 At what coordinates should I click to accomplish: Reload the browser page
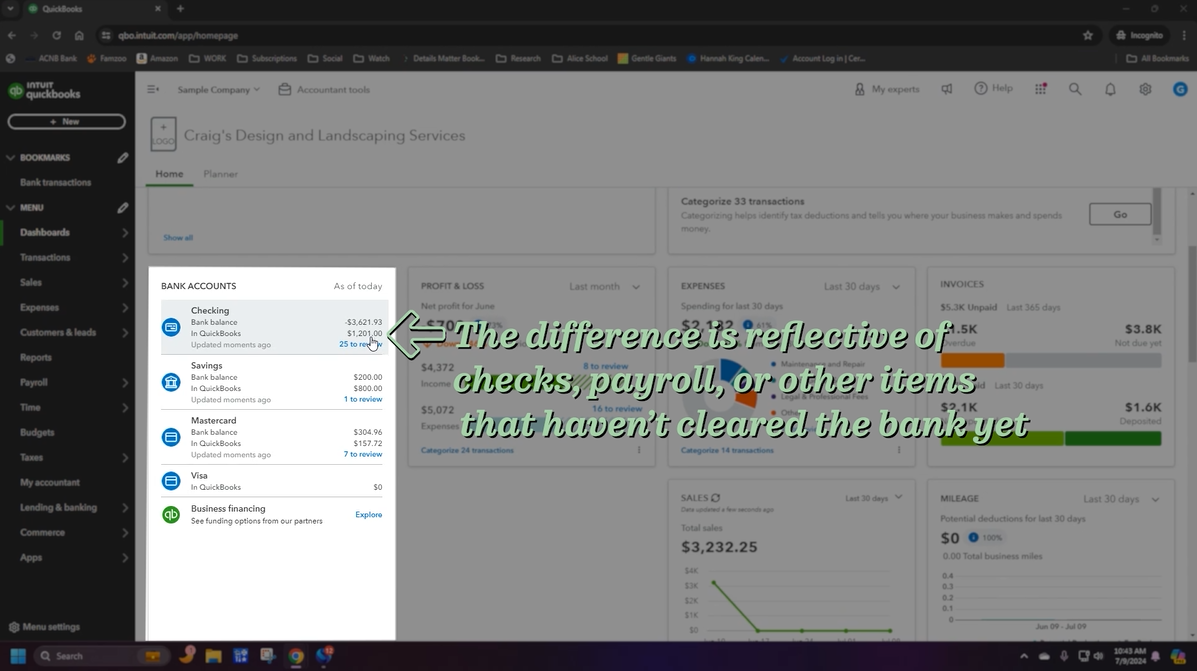pyautogui.click(x=56, y=35)
